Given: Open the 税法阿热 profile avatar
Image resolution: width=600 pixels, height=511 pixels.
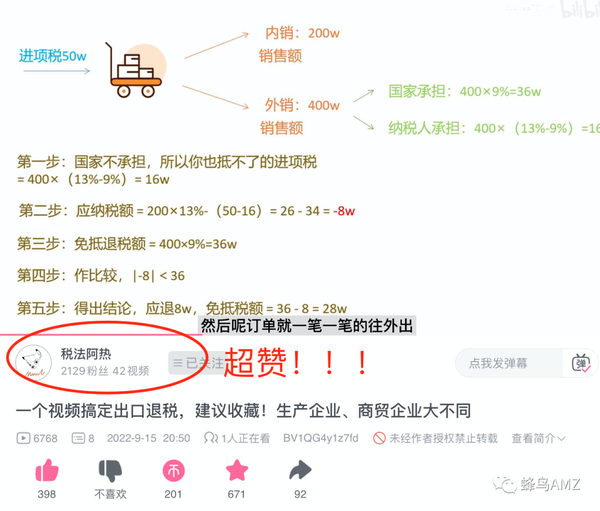Looking at the screenshot, I should tap(34, 362).
